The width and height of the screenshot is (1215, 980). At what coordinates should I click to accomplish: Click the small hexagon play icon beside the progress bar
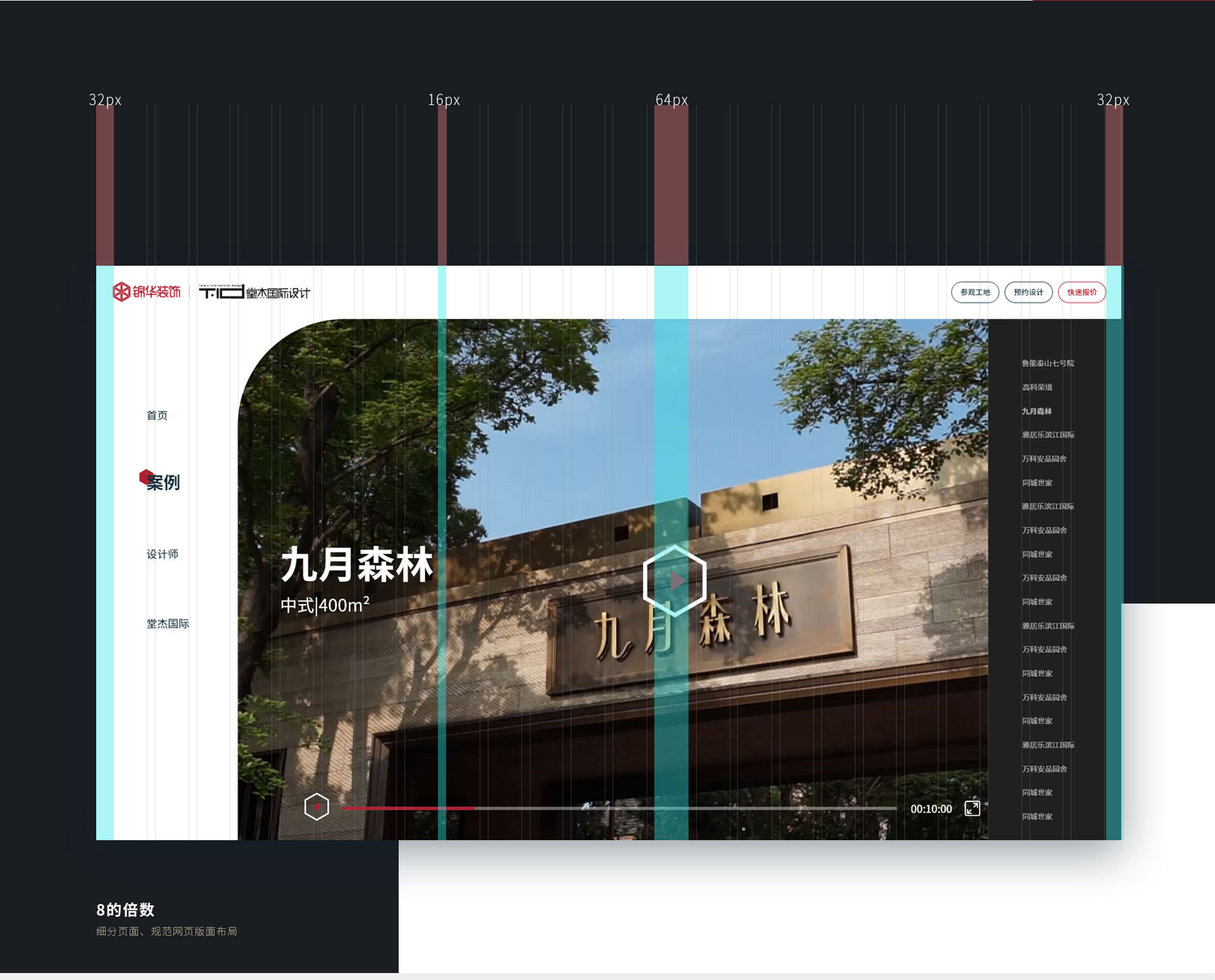316,807
